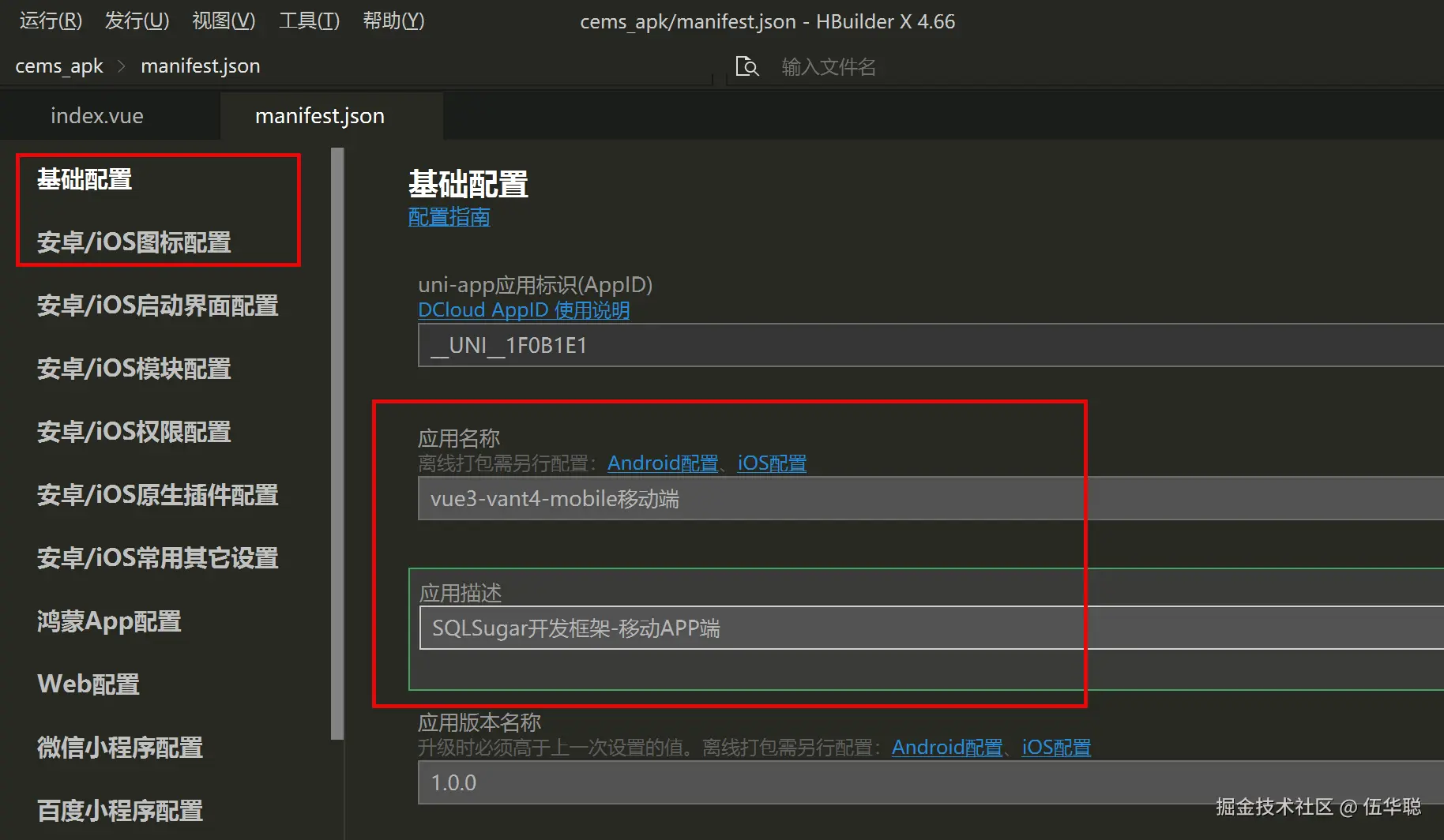
Task: Select 微信小程序配置 in the sidebar
Action: point(120,748)
